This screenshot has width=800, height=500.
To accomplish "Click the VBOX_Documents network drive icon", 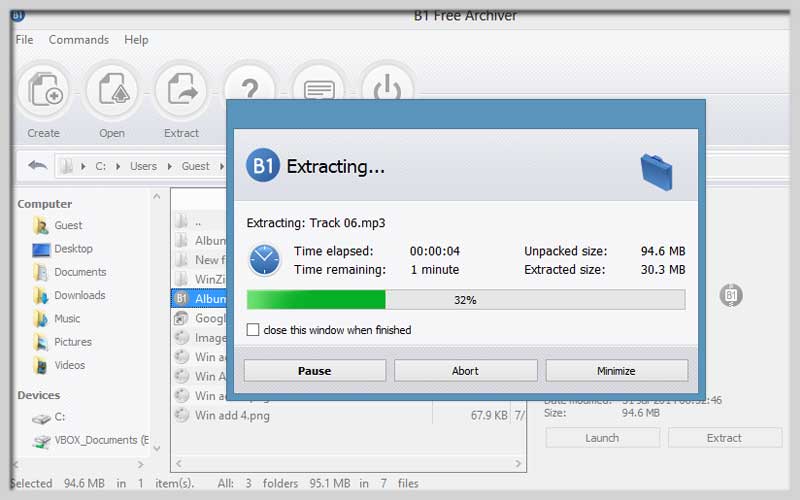I will point(41,441).
